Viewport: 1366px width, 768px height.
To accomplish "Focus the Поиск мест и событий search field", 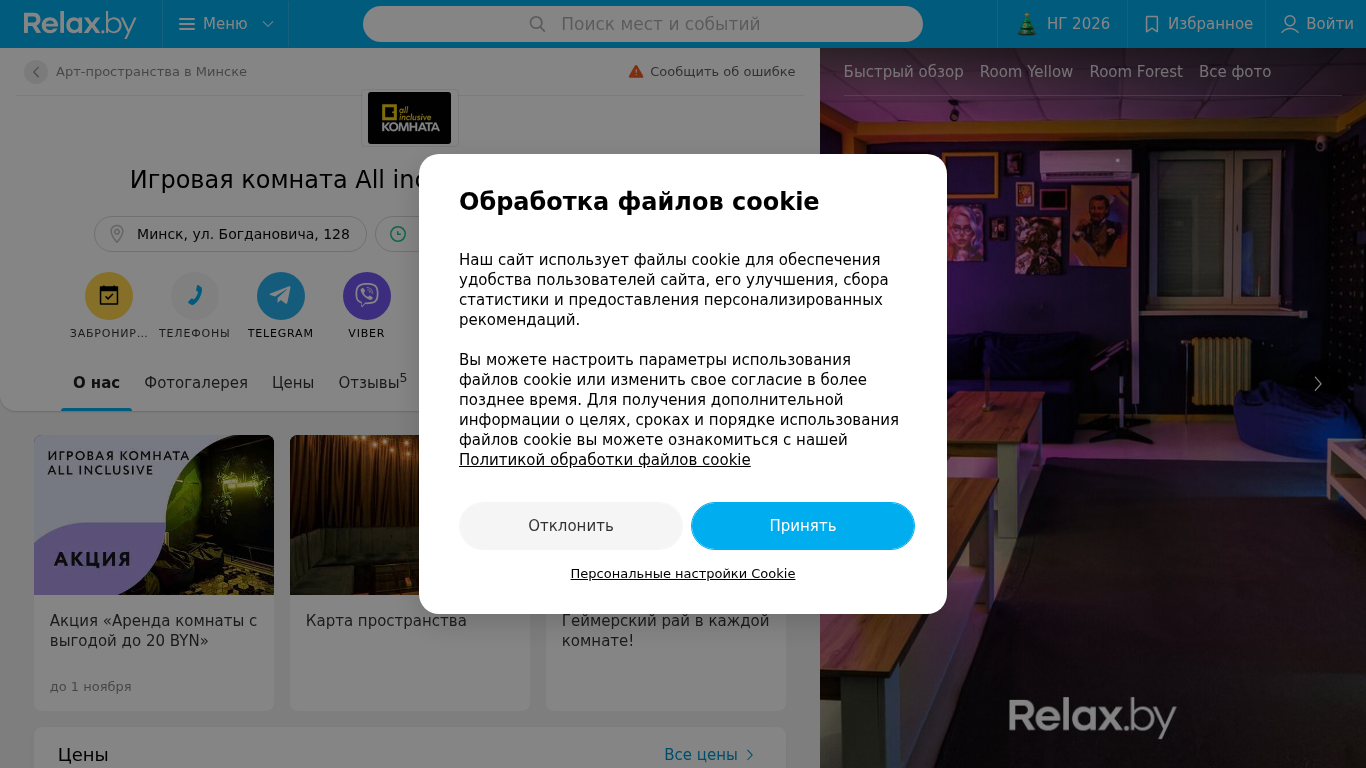I will 643,24.
